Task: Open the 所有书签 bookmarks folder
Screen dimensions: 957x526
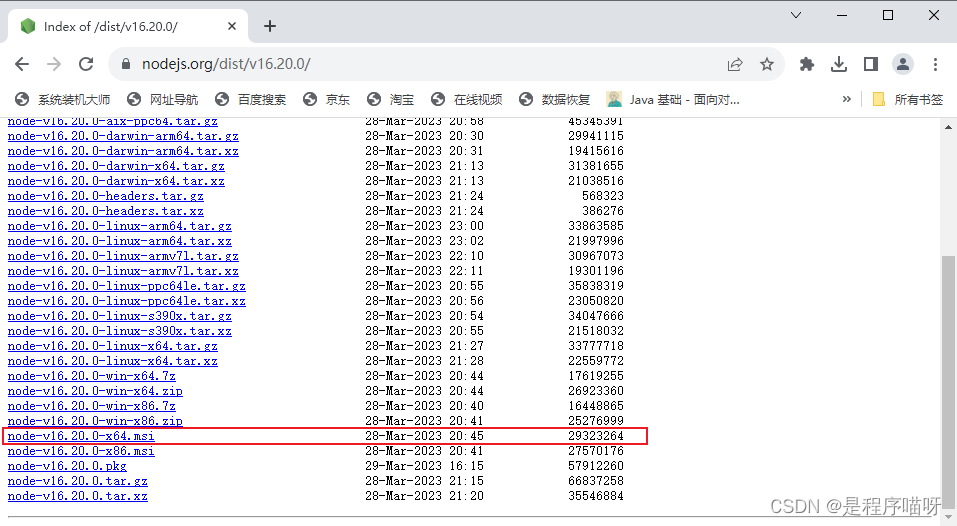Action: [908, 99]
